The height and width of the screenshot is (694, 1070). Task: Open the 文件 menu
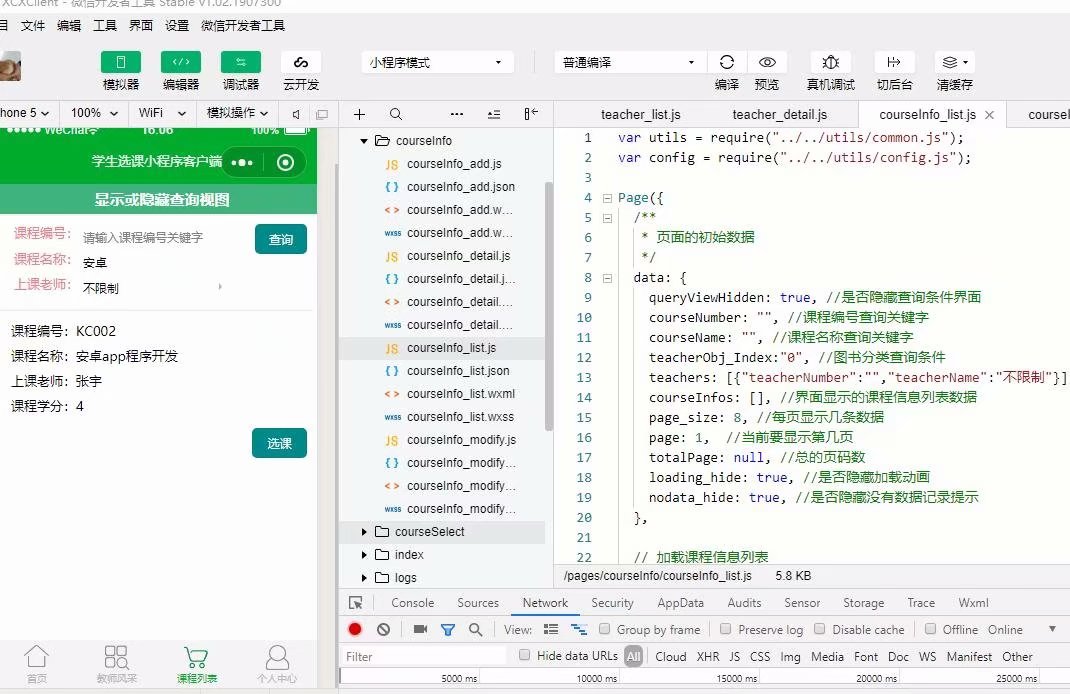(x=32, y=25)
